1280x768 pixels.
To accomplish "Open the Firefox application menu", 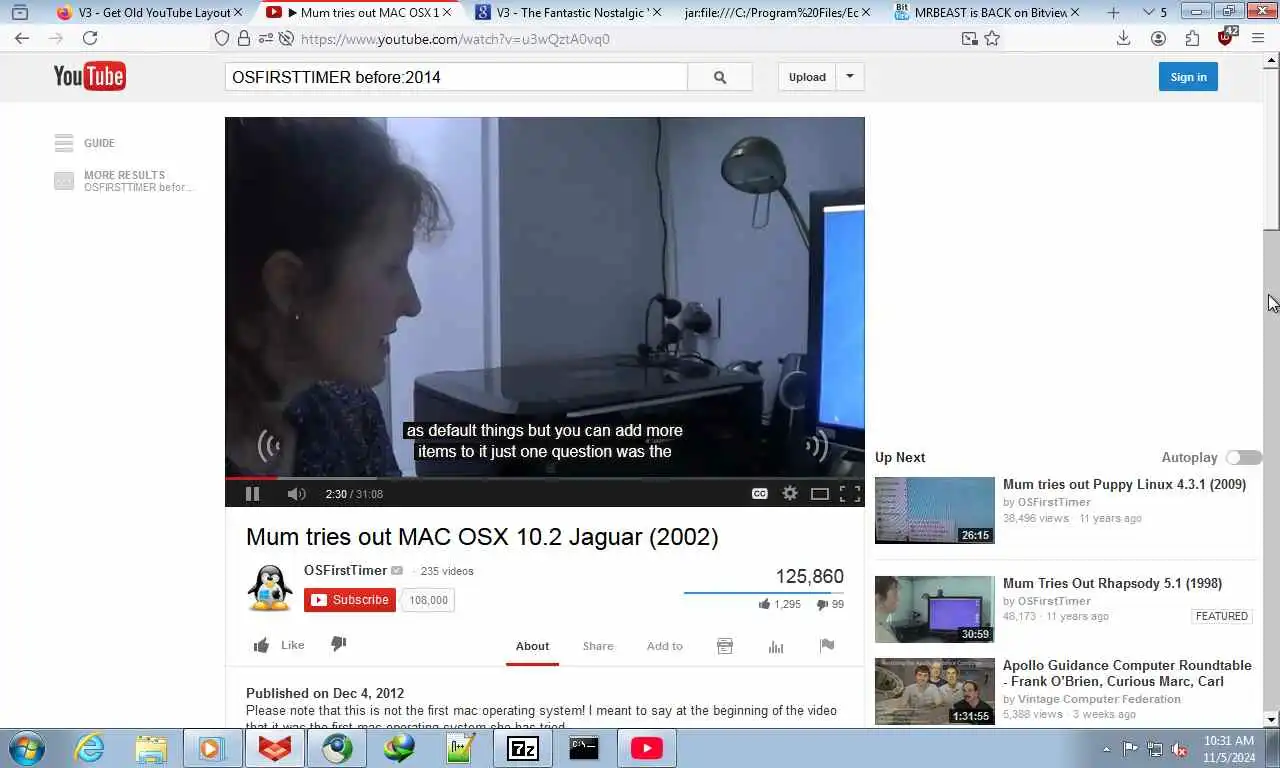I will (x=1259, y=38).
